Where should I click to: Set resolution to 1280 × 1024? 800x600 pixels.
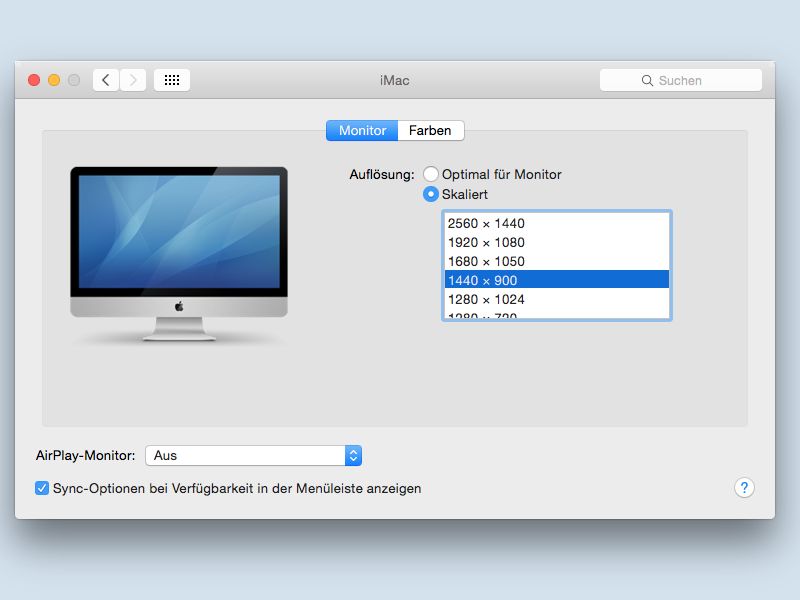click(557, 299)
